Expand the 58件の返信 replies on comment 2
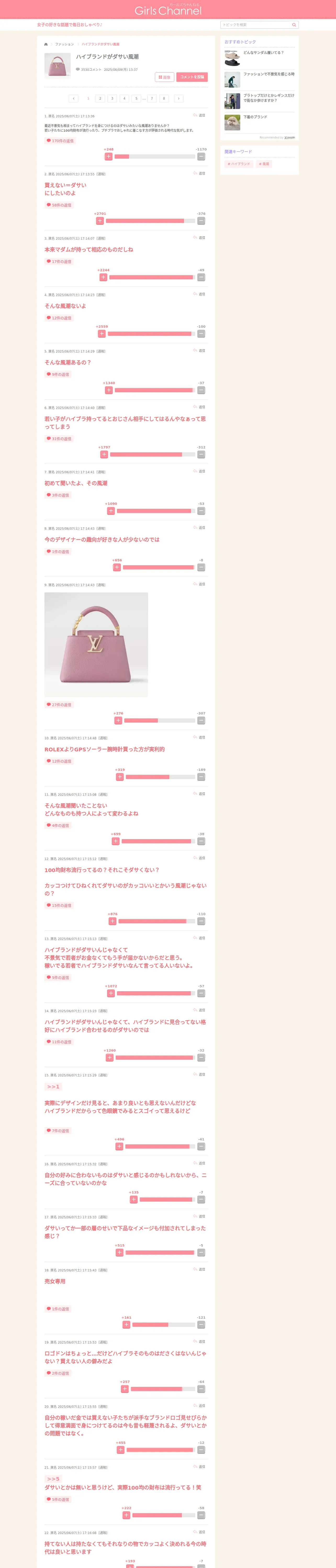The width and height of the screenshot is (336, 1568). tap(59, 205)
